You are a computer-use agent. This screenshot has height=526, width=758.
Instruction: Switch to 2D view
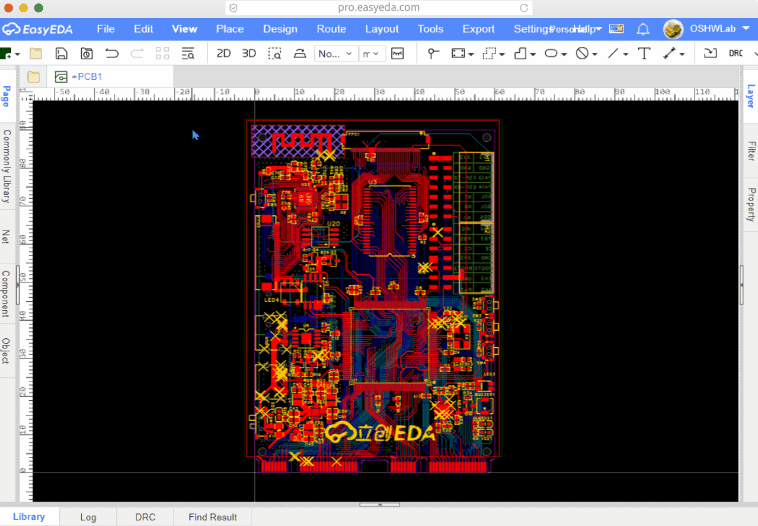(224, 53)
